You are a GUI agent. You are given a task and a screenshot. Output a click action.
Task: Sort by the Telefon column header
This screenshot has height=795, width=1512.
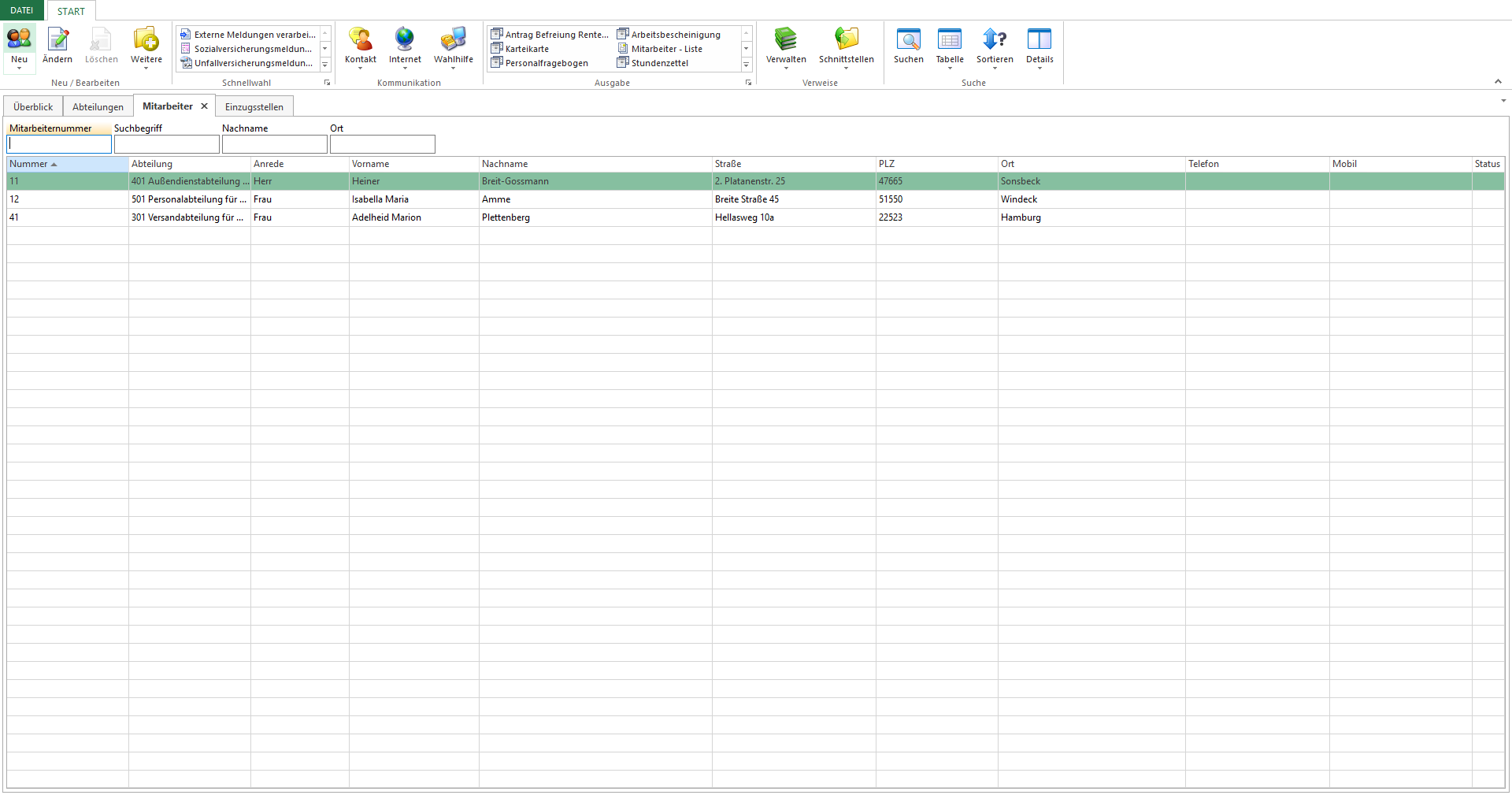coord(1258,164)
